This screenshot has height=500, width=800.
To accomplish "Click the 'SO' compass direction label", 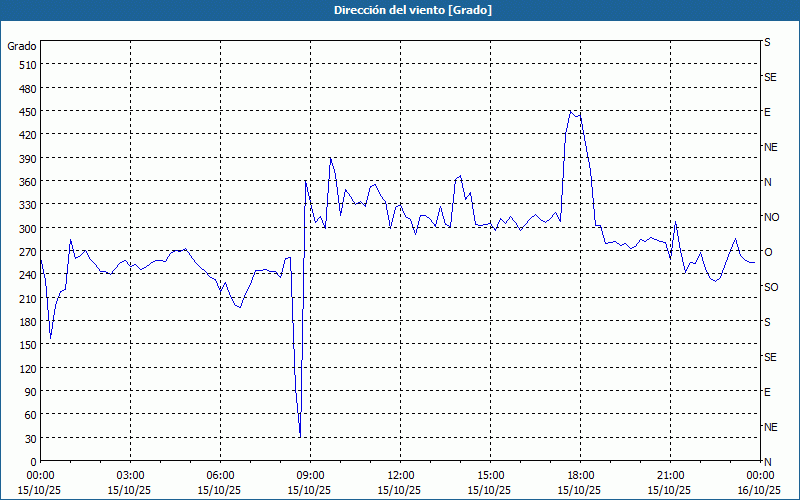I will (x=771, y=287).
